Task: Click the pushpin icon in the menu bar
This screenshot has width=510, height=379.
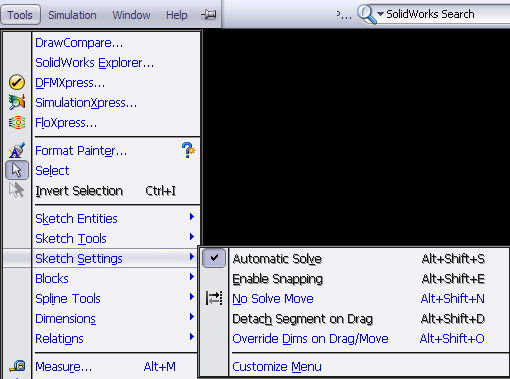Action: [x=209, y=14]
